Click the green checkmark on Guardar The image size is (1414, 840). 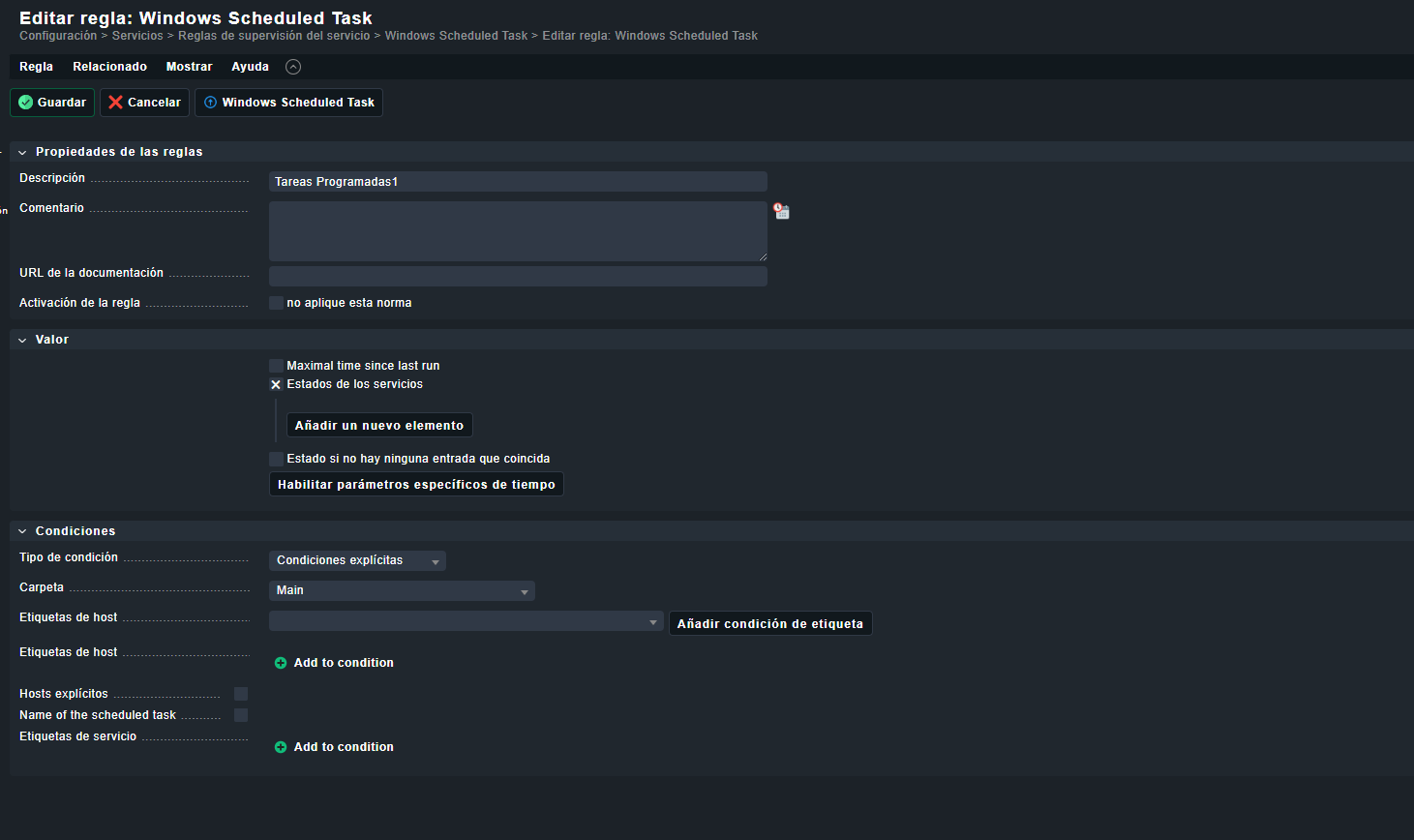(x=23, y=102)
